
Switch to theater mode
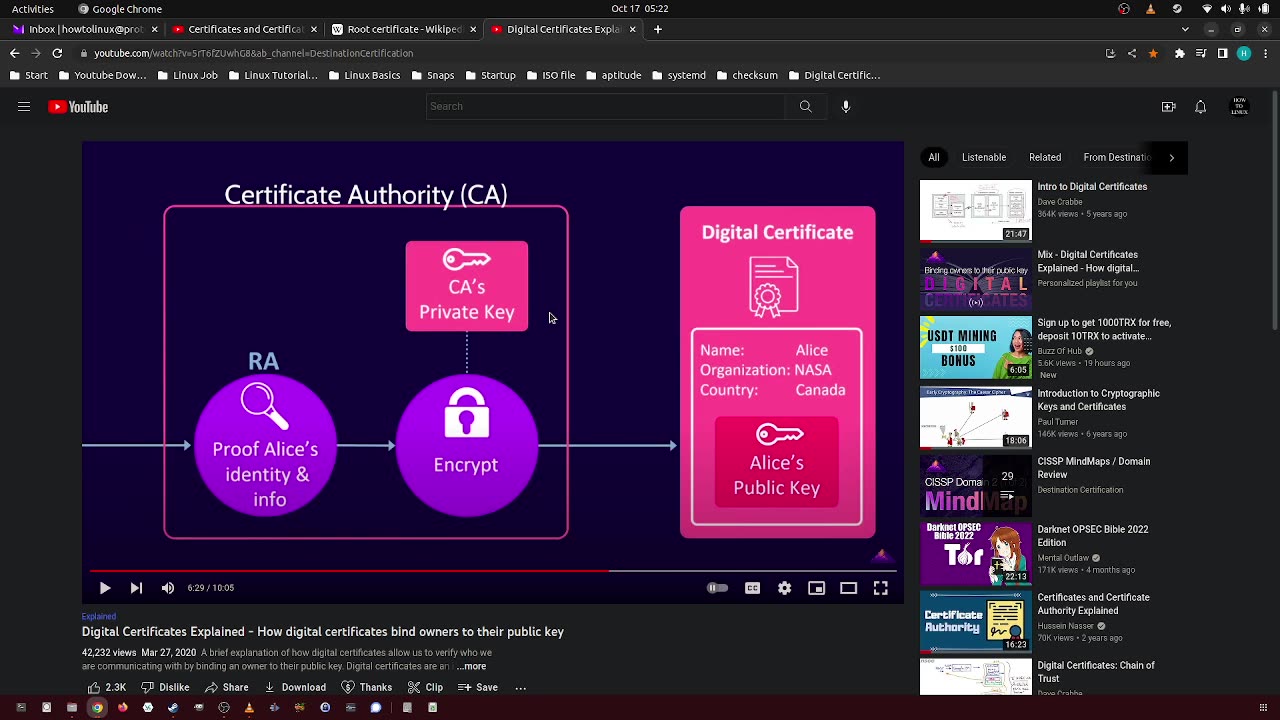coord(849,588)
